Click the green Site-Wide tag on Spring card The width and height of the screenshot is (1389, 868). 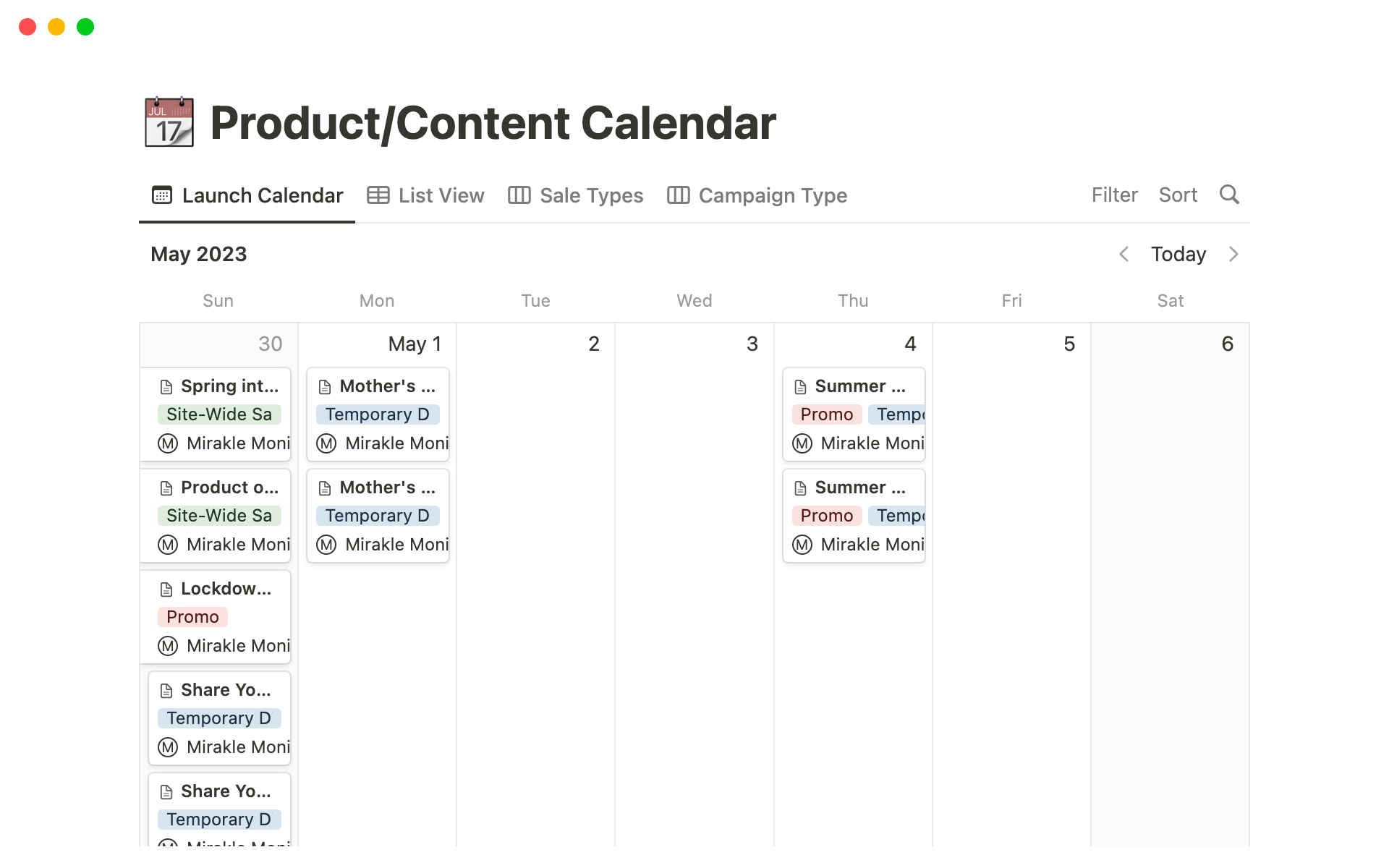218,414
